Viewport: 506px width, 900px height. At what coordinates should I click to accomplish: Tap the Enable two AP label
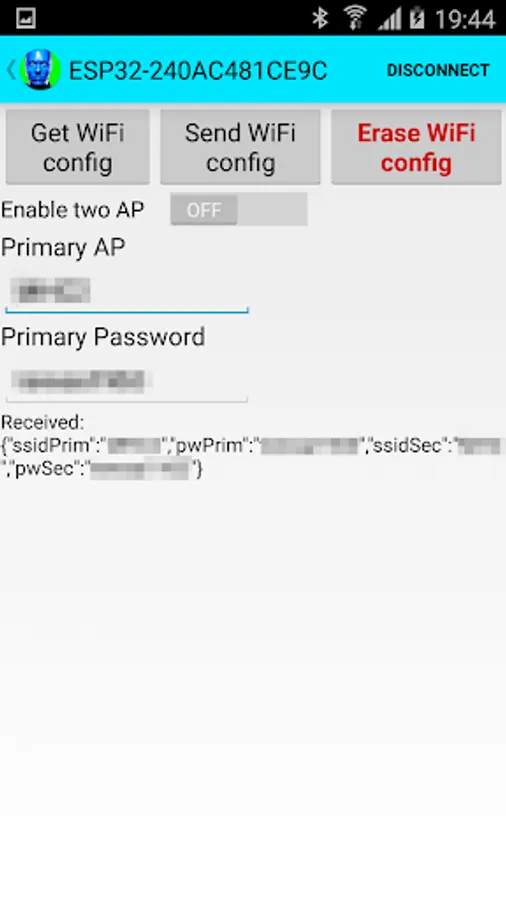pyautogui.click(x=72, y=210)
